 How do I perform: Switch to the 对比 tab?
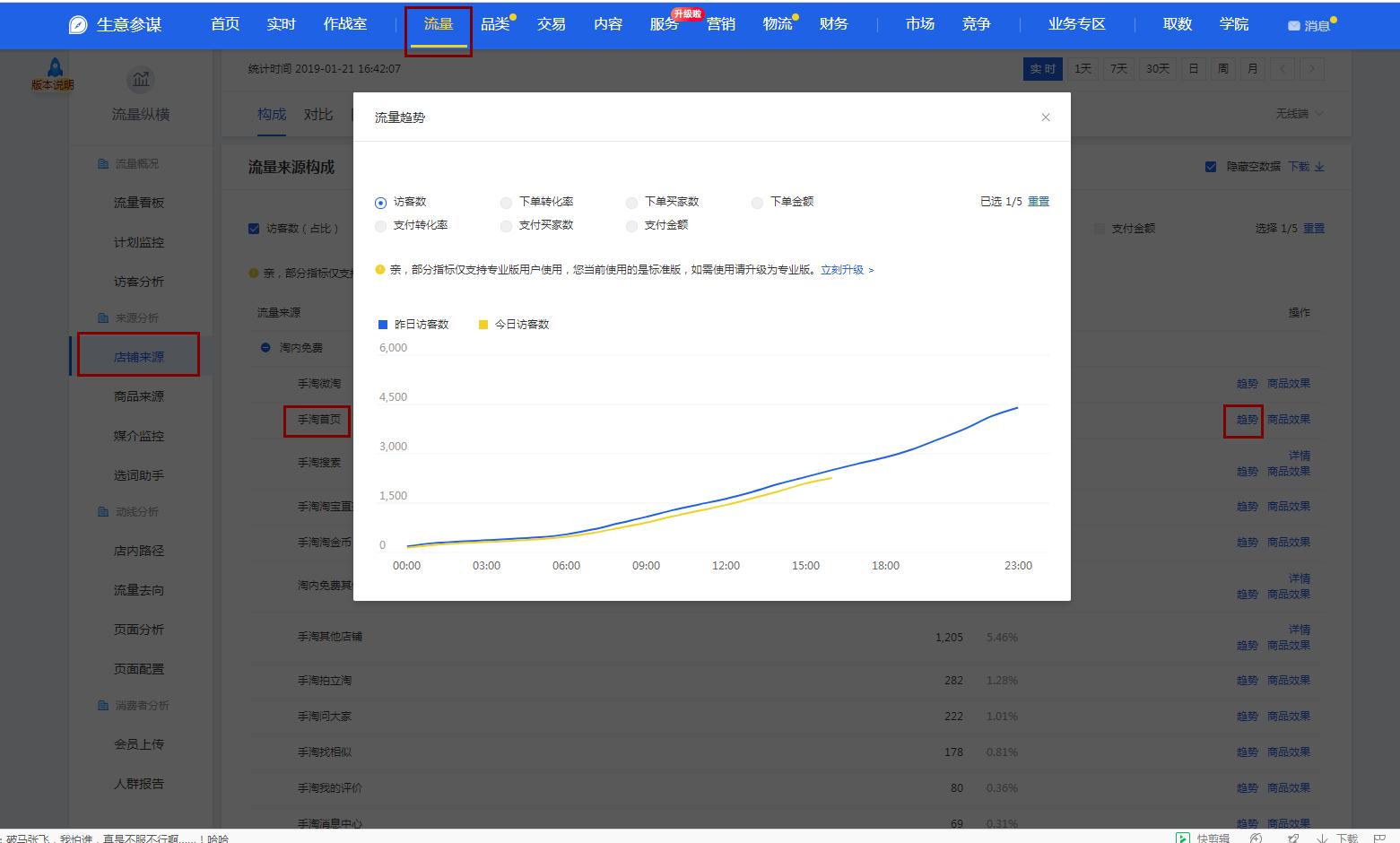click(318, 114)
